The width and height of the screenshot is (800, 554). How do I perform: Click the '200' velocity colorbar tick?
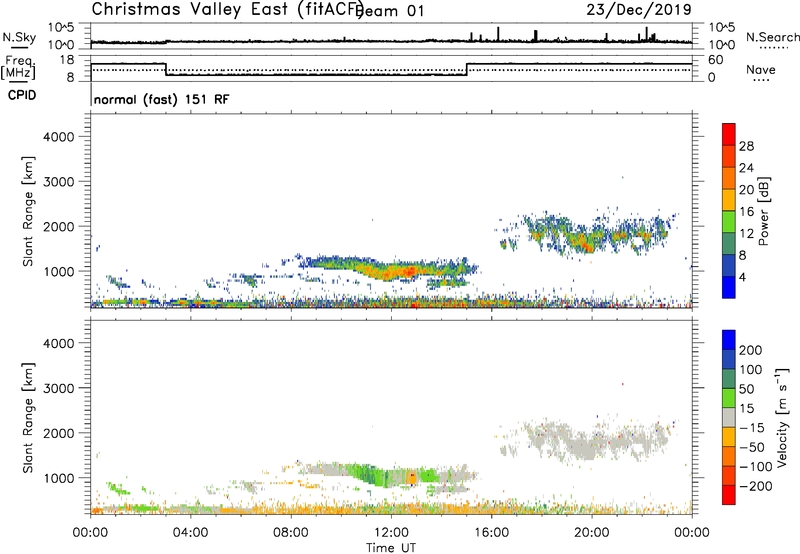[751, 350]
